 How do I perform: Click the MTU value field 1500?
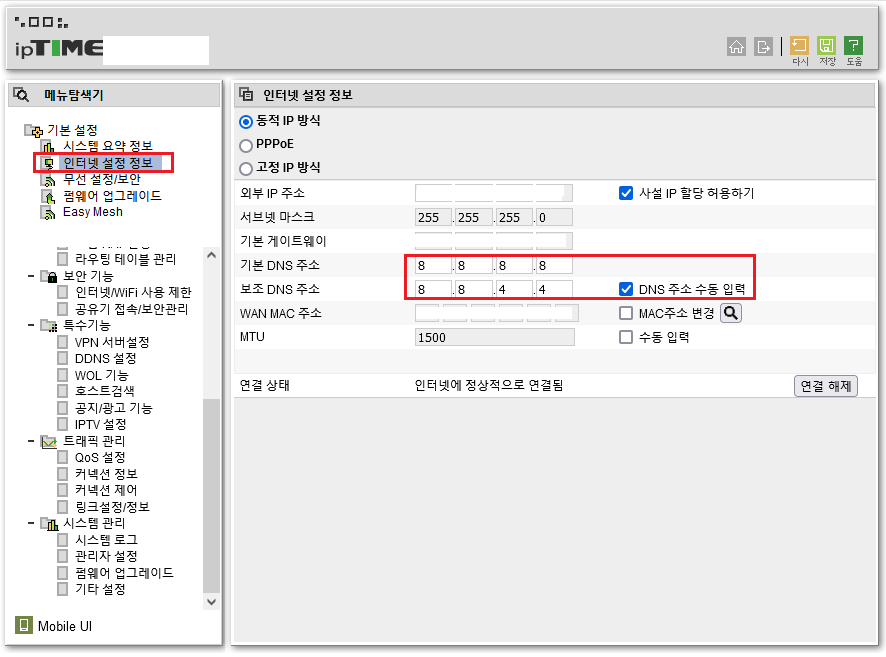494,337
